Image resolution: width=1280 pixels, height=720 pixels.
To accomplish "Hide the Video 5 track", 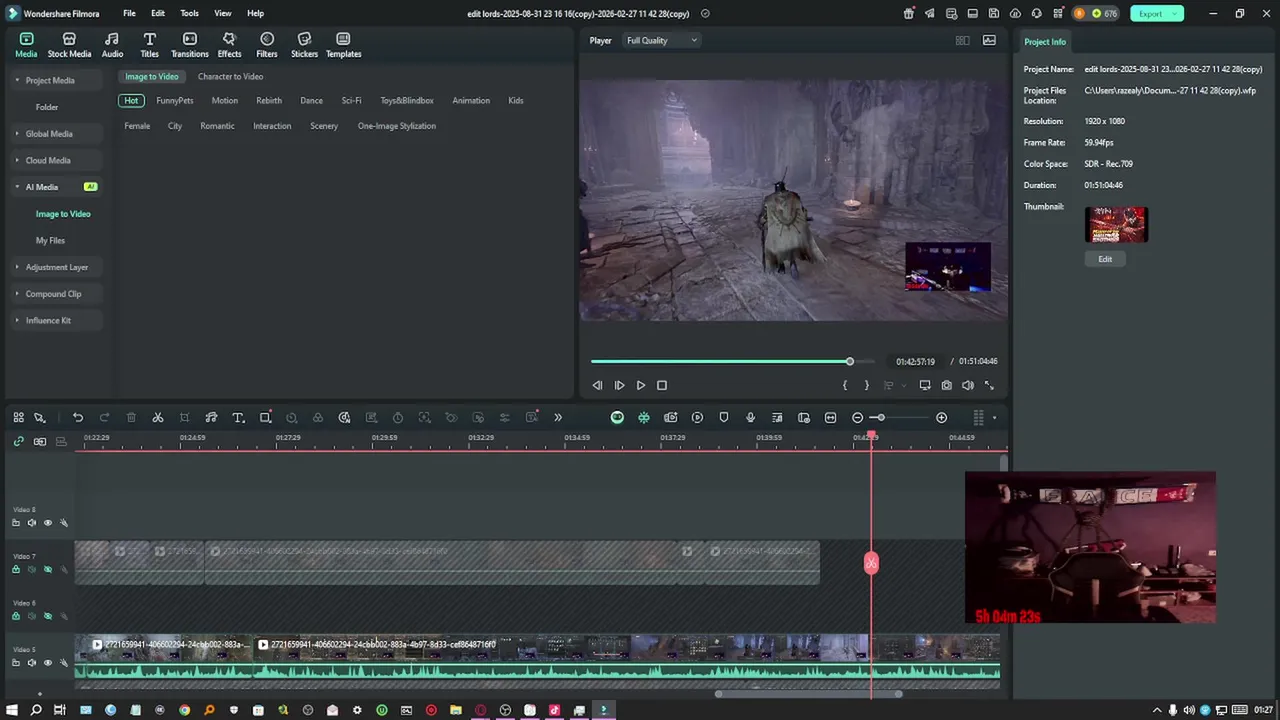I will pyautogui.click(x=48, y=662).
